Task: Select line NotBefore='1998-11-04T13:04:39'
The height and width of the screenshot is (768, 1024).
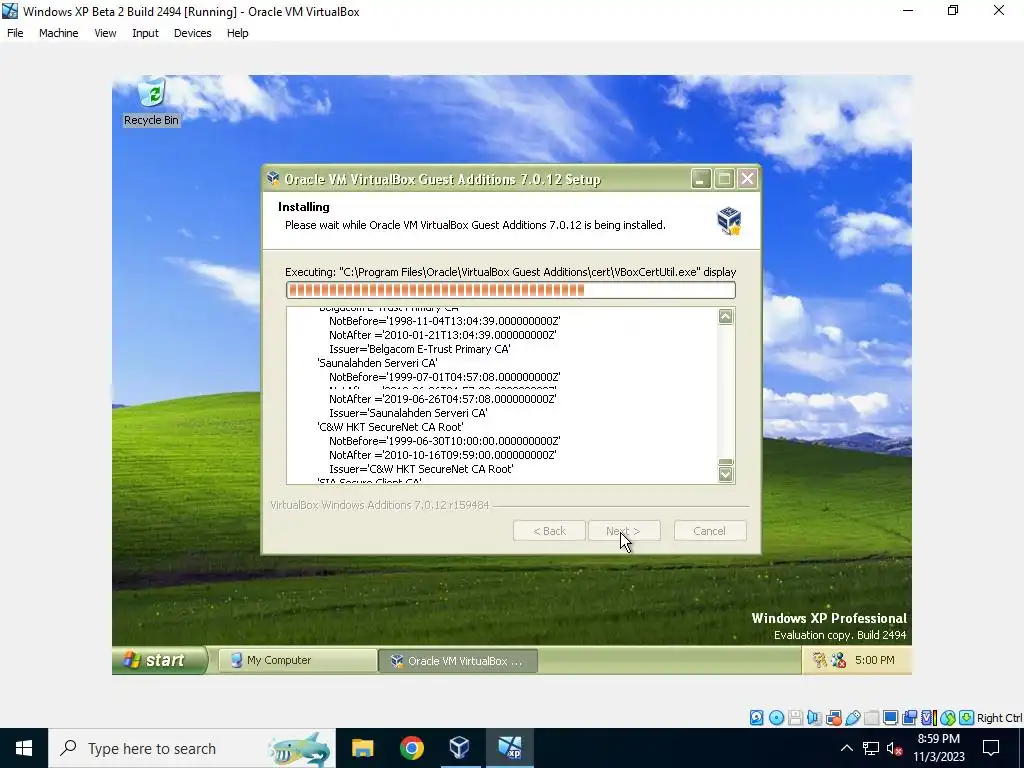Action: coord(445,321)
